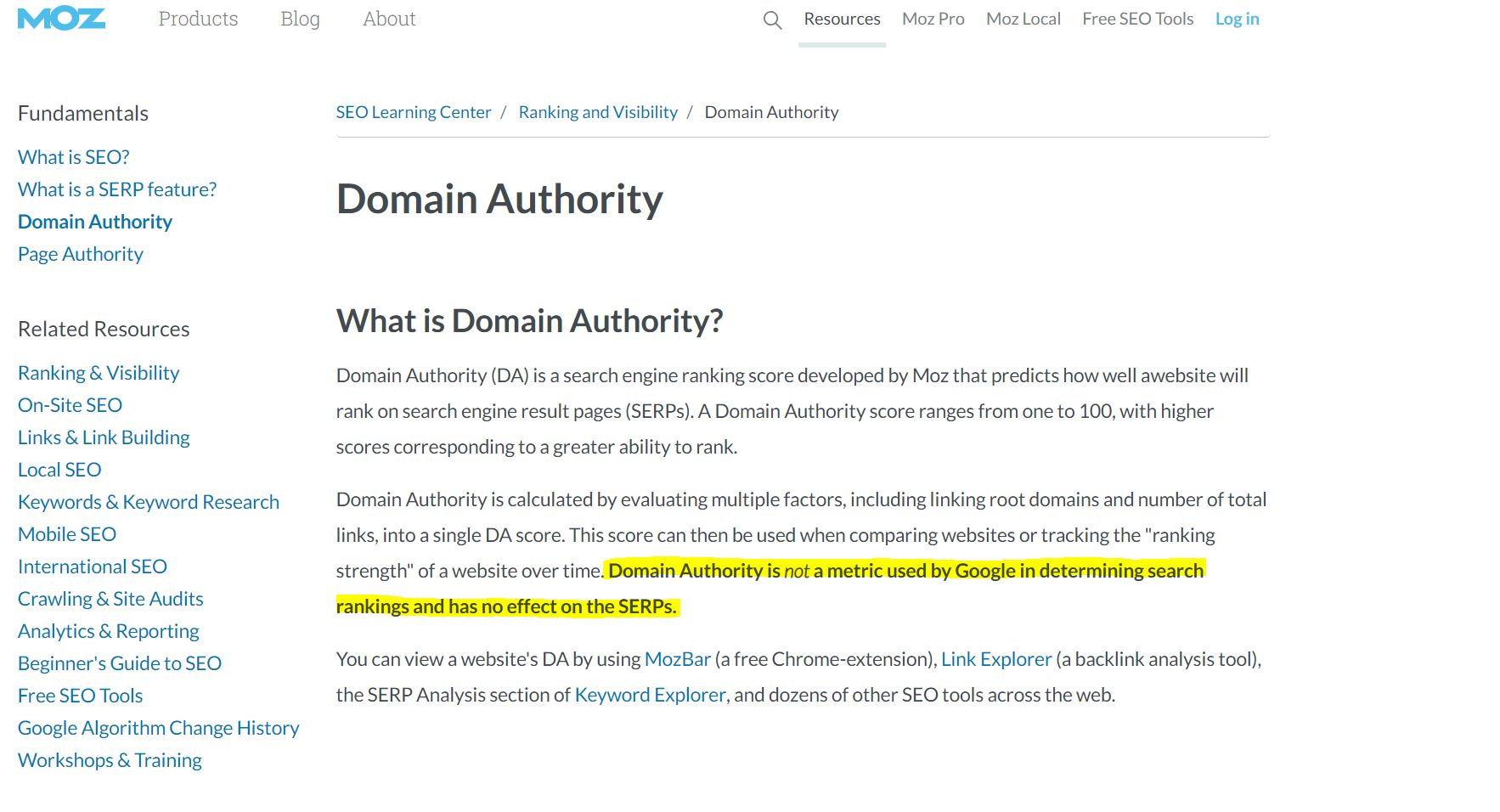Open Ranking & Visibility related resource
Image resolution: width=1500 pixels, height=812 pixels.
click(x=99, y=373)
